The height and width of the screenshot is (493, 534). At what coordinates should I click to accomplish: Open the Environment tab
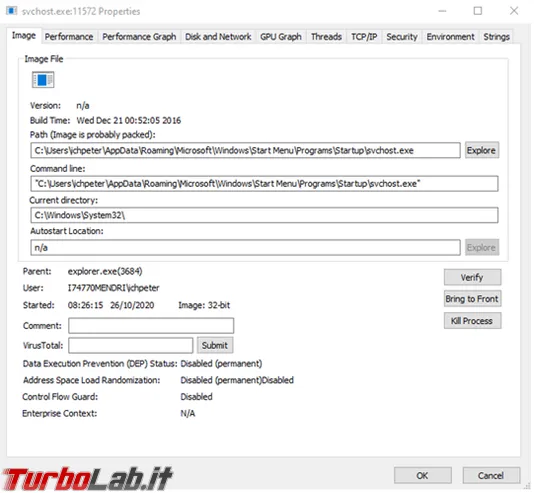click(450, 37)
